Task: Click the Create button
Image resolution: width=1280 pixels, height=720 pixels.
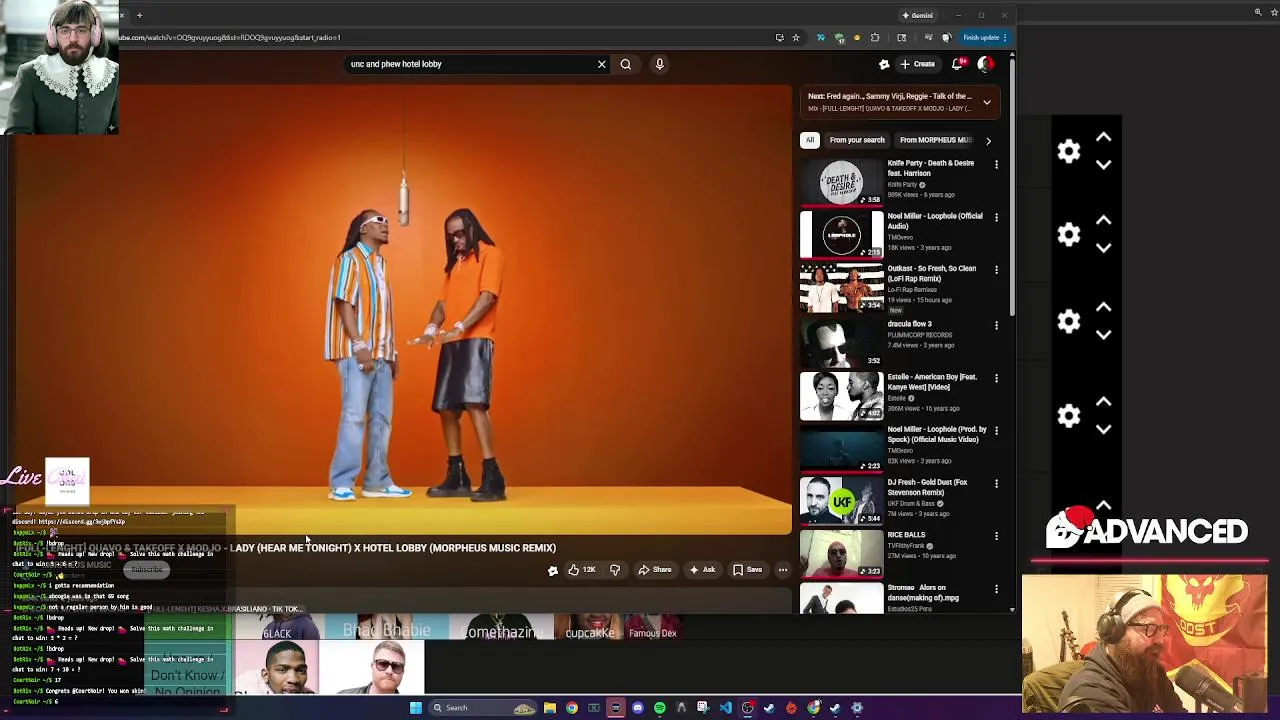Action: pyautogui.click(x=918, y=64)
